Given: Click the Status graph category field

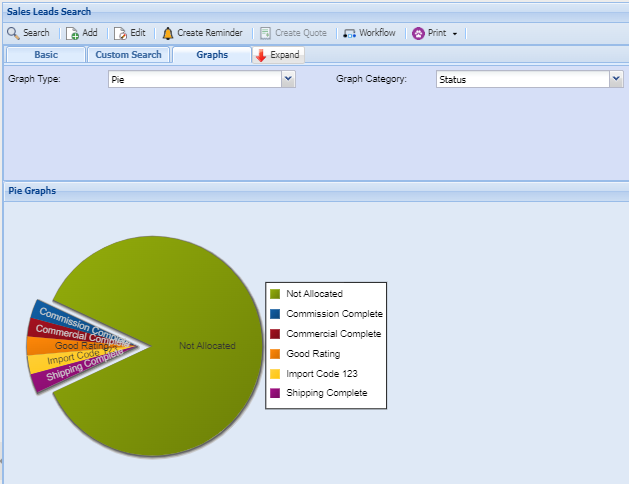Looking at the screenshot, I should pyautogui.click(x=523, y=79).
